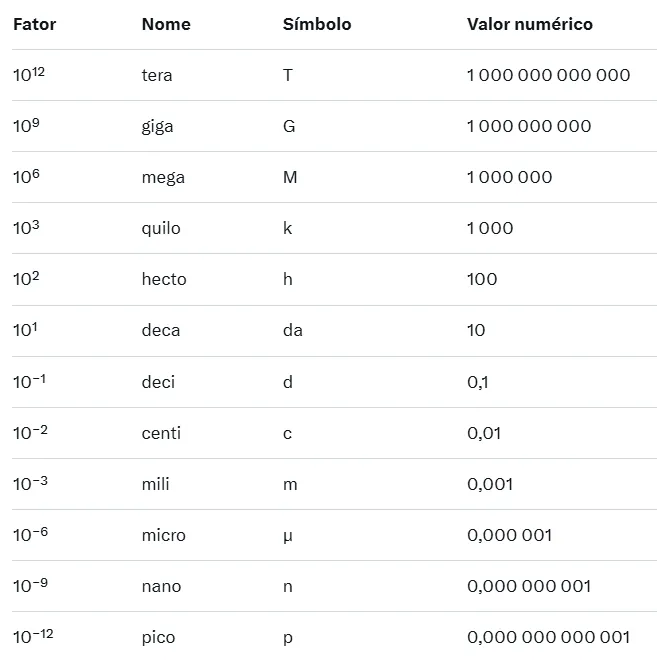Click the "Símbolo" column header
The height and width of the screenshot is (663, 657).
pos(317,25)
